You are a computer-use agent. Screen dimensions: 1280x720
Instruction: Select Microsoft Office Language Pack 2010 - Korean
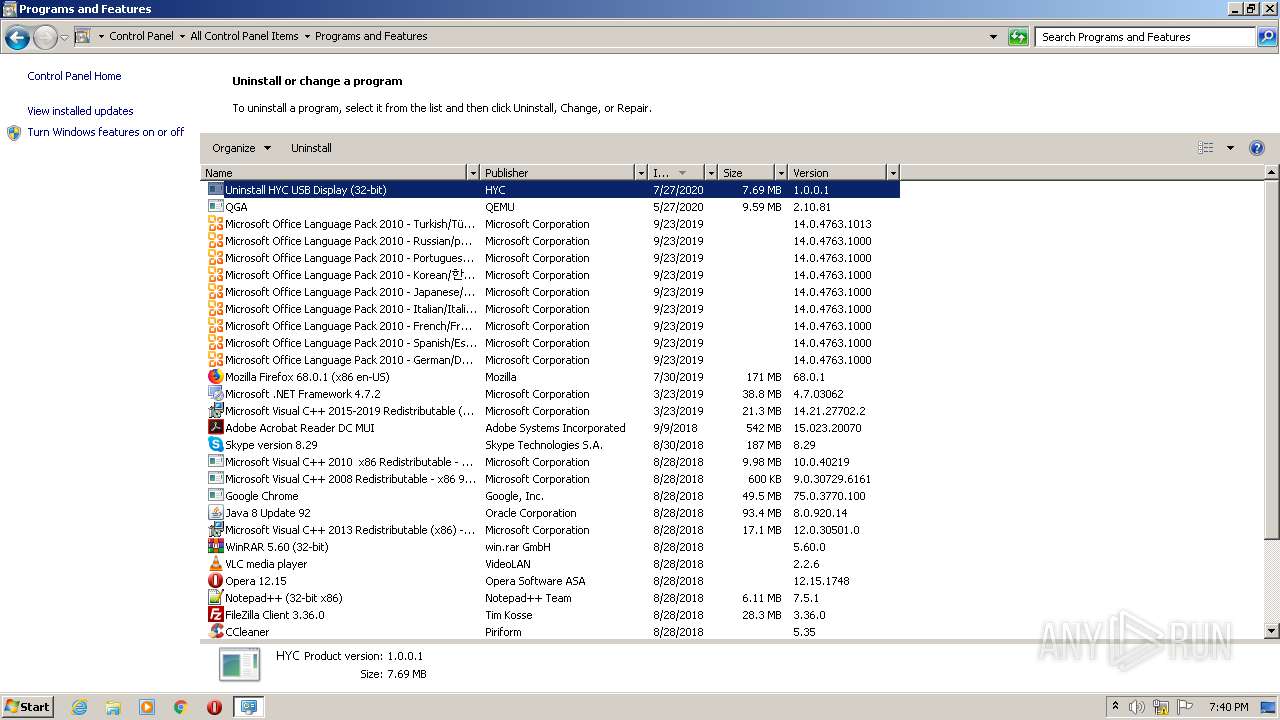click(x=550, y=275)
